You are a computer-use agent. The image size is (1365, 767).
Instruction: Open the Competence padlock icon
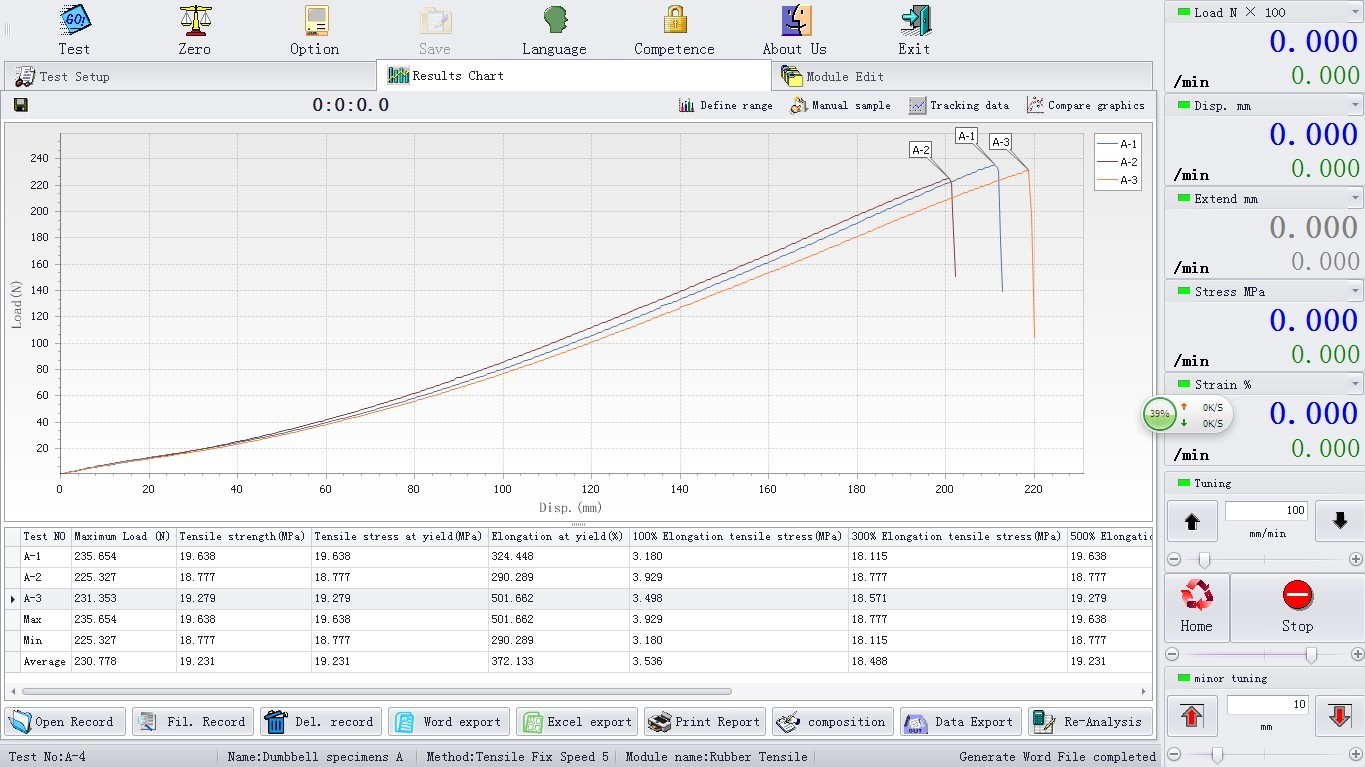pyautogui.click(x=675, y=20)
